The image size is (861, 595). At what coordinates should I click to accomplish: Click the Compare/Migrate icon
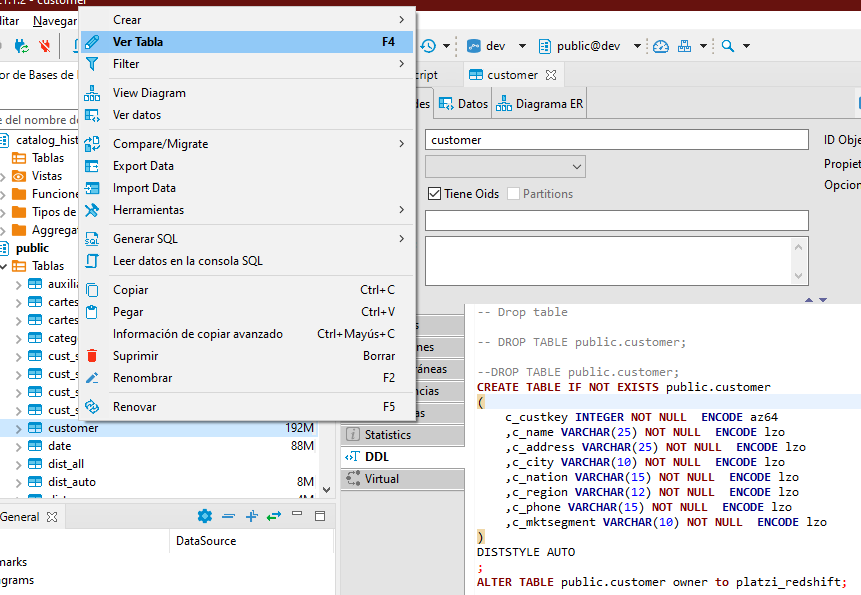click(92, 144)
